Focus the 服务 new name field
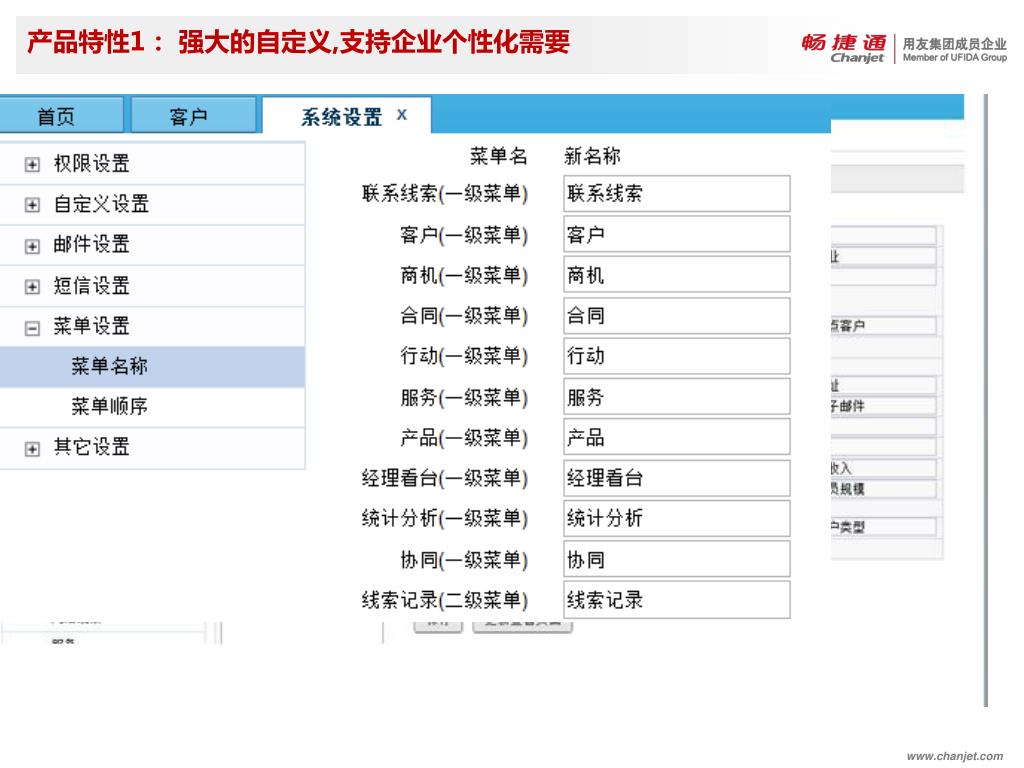Image resolution: width=1024 pixels, height=768 pixels. [x=677, y=396]
